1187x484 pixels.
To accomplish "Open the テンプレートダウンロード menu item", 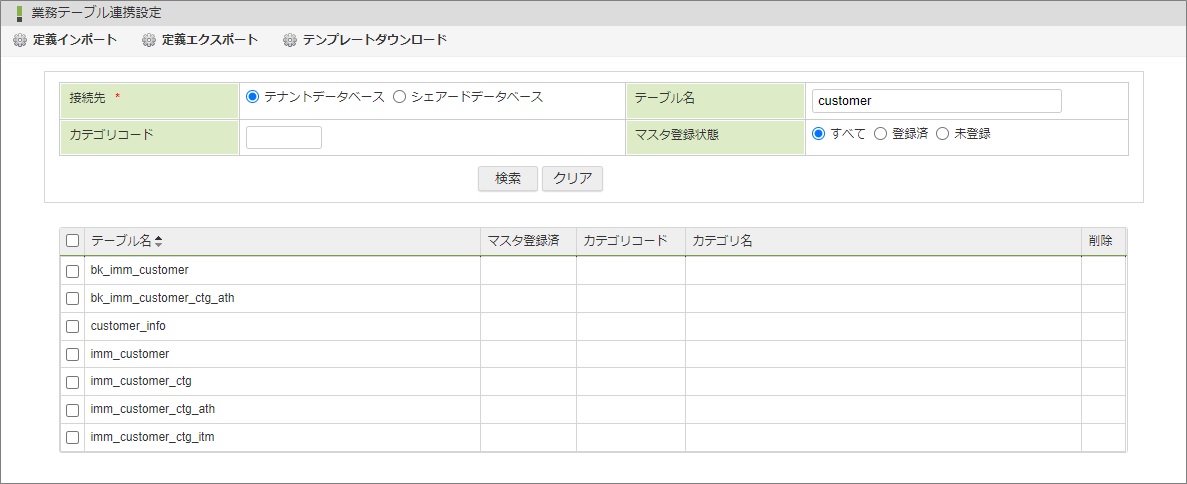I will [x=374, y=40].
